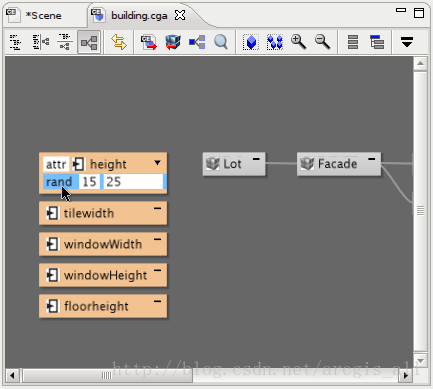Click the frame-all-shapes blue icon

click(275, 42)
